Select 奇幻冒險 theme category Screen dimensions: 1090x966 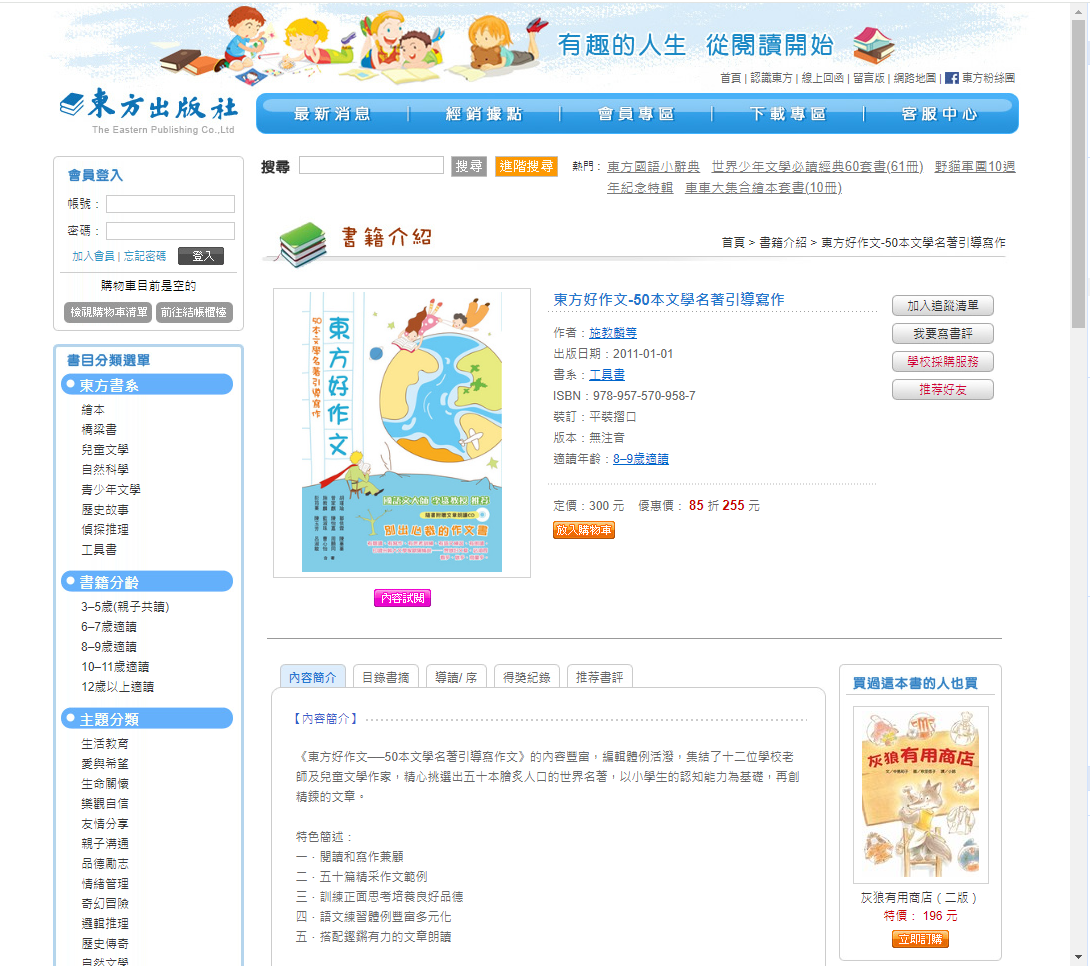pos(105,903)
